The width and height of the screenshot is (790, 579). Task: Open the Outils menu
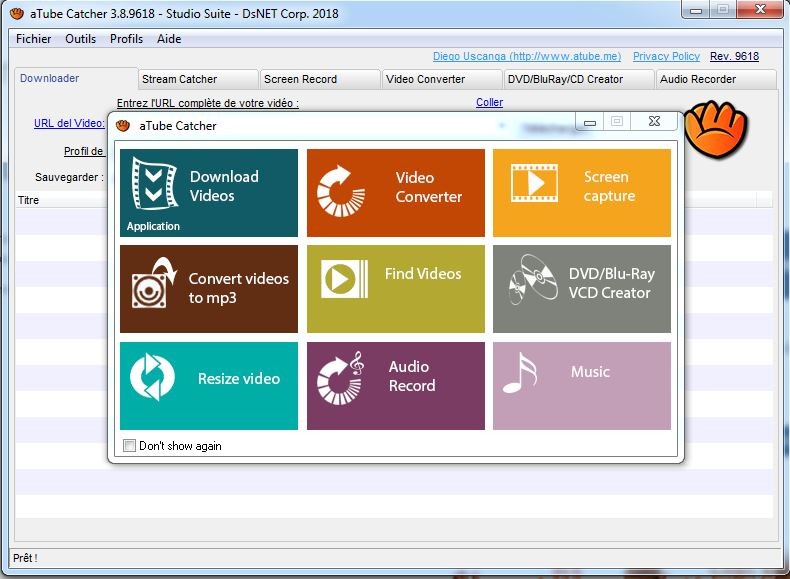pos(81,39)
